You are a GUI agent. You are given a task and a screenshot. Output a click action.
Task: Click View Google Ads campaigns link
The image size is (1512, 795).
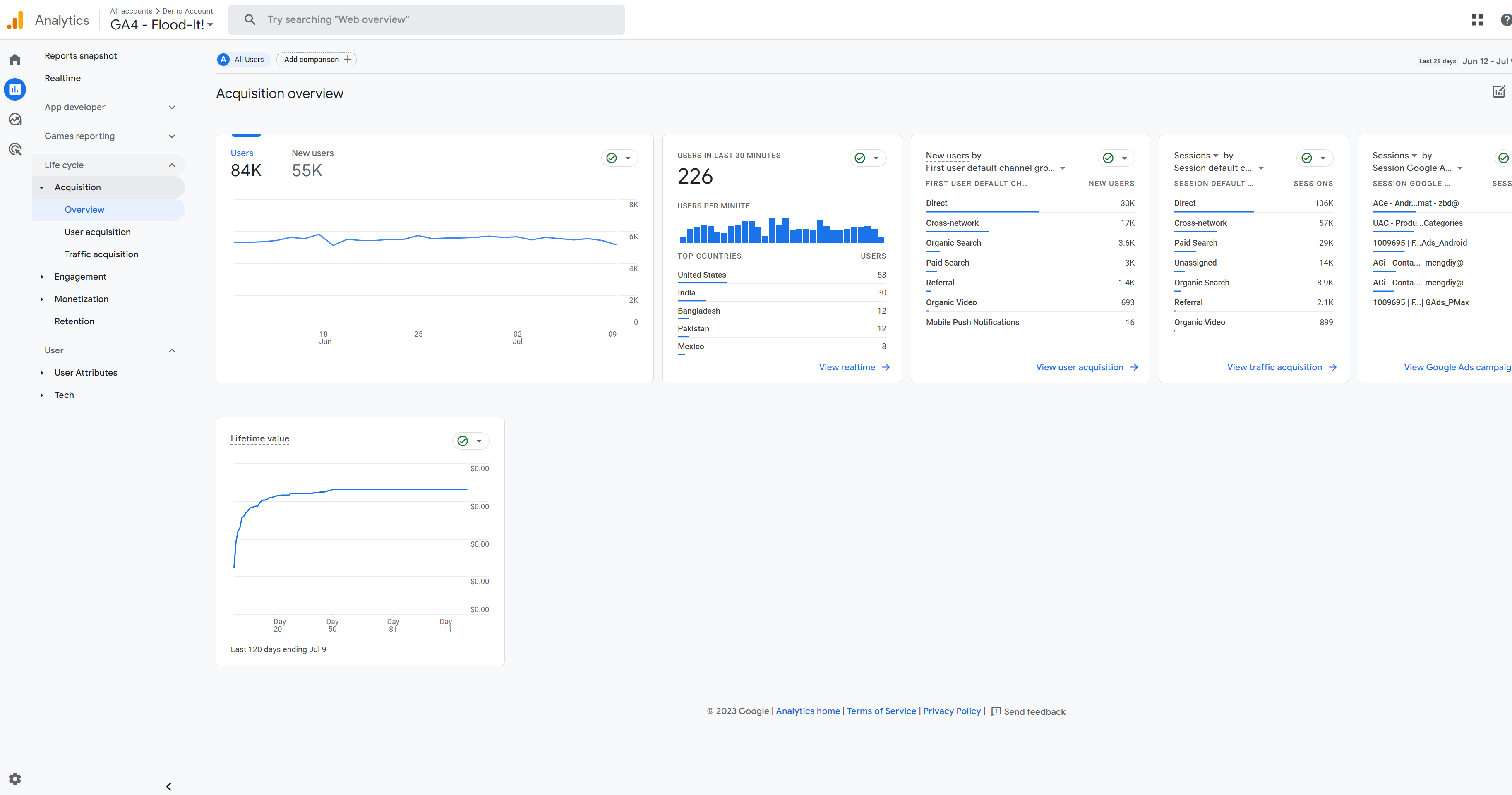[1457, 367]
